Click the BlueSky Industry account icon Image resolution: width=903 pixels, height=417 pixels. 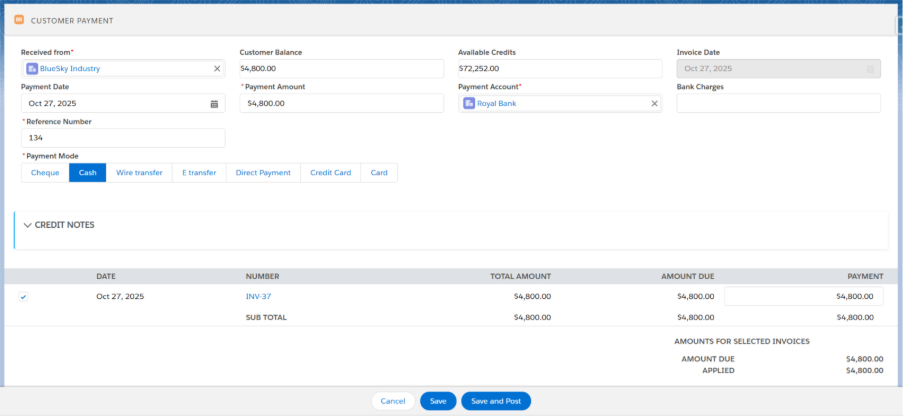coord(32,69)
